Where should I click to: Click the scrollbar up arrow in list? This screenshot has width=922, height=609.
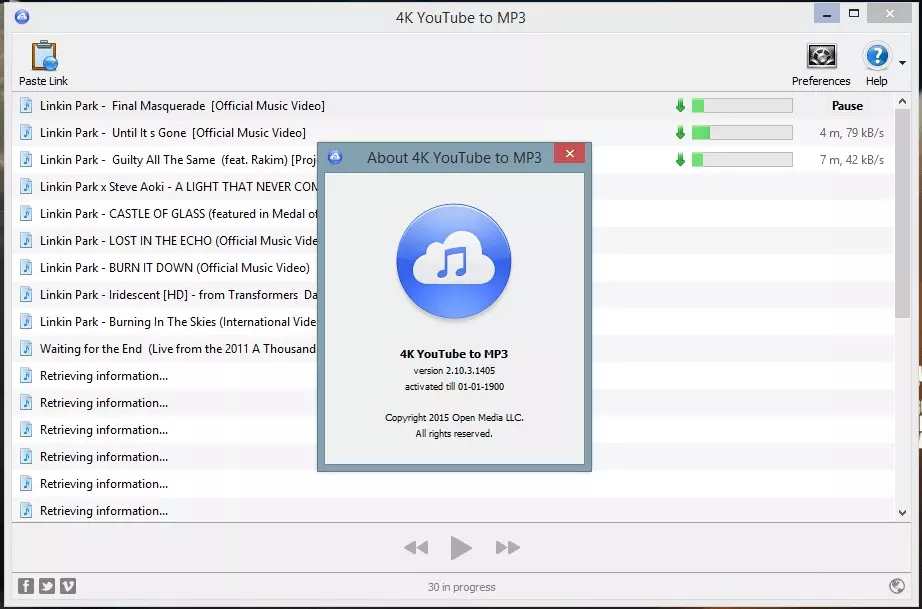tap(902, 102)
